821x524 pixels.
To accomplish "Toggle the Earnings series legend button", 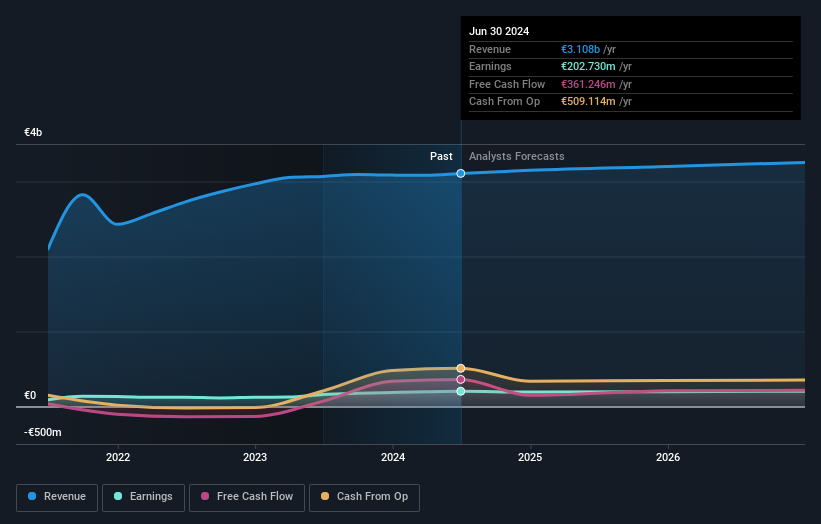I will [143, 497].
